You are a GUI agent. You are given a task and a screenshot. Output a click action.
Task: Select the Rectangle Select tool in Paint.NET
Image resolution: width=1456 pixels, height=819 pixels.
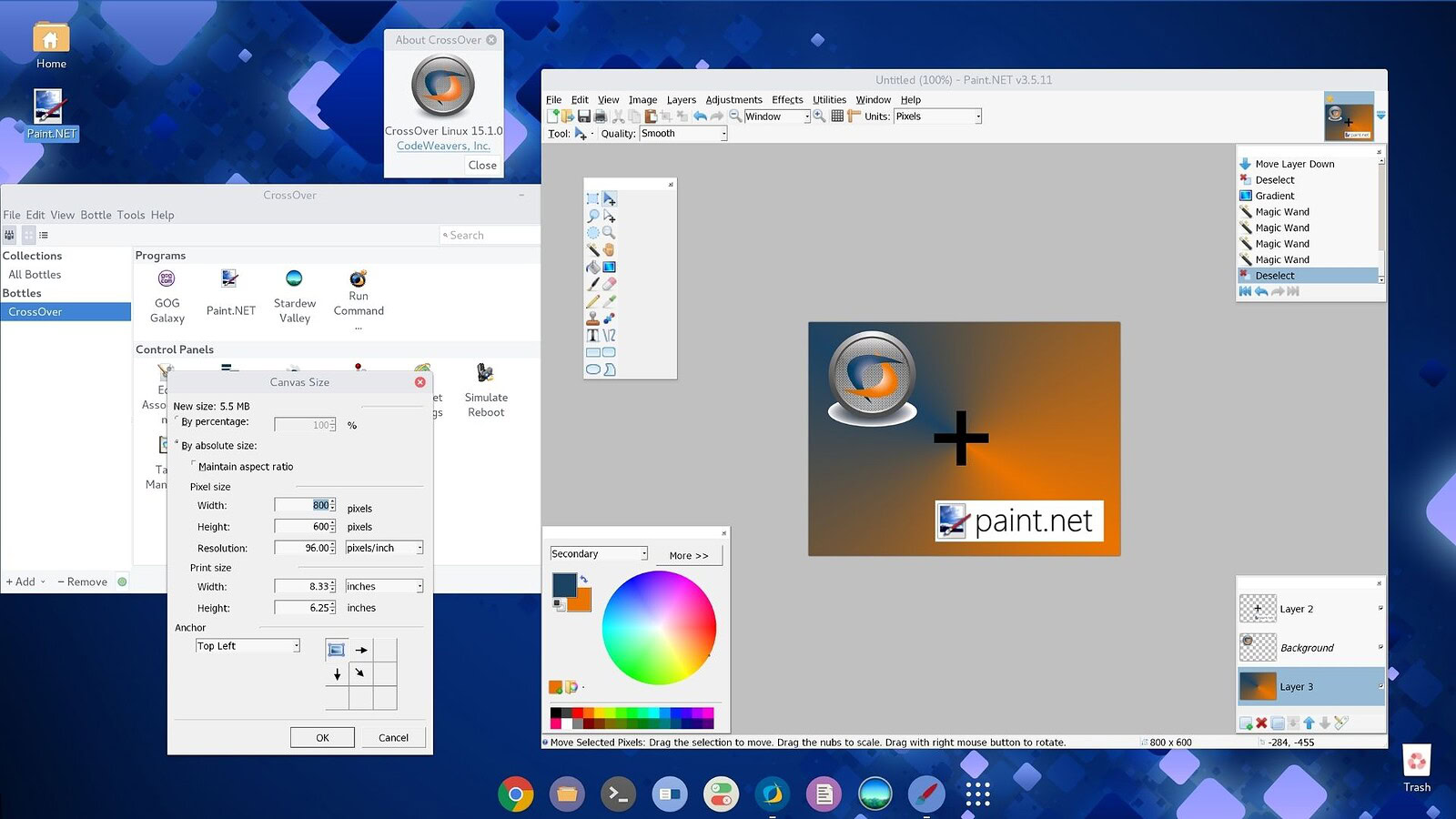pyautogui.click(x=592, y=198)
